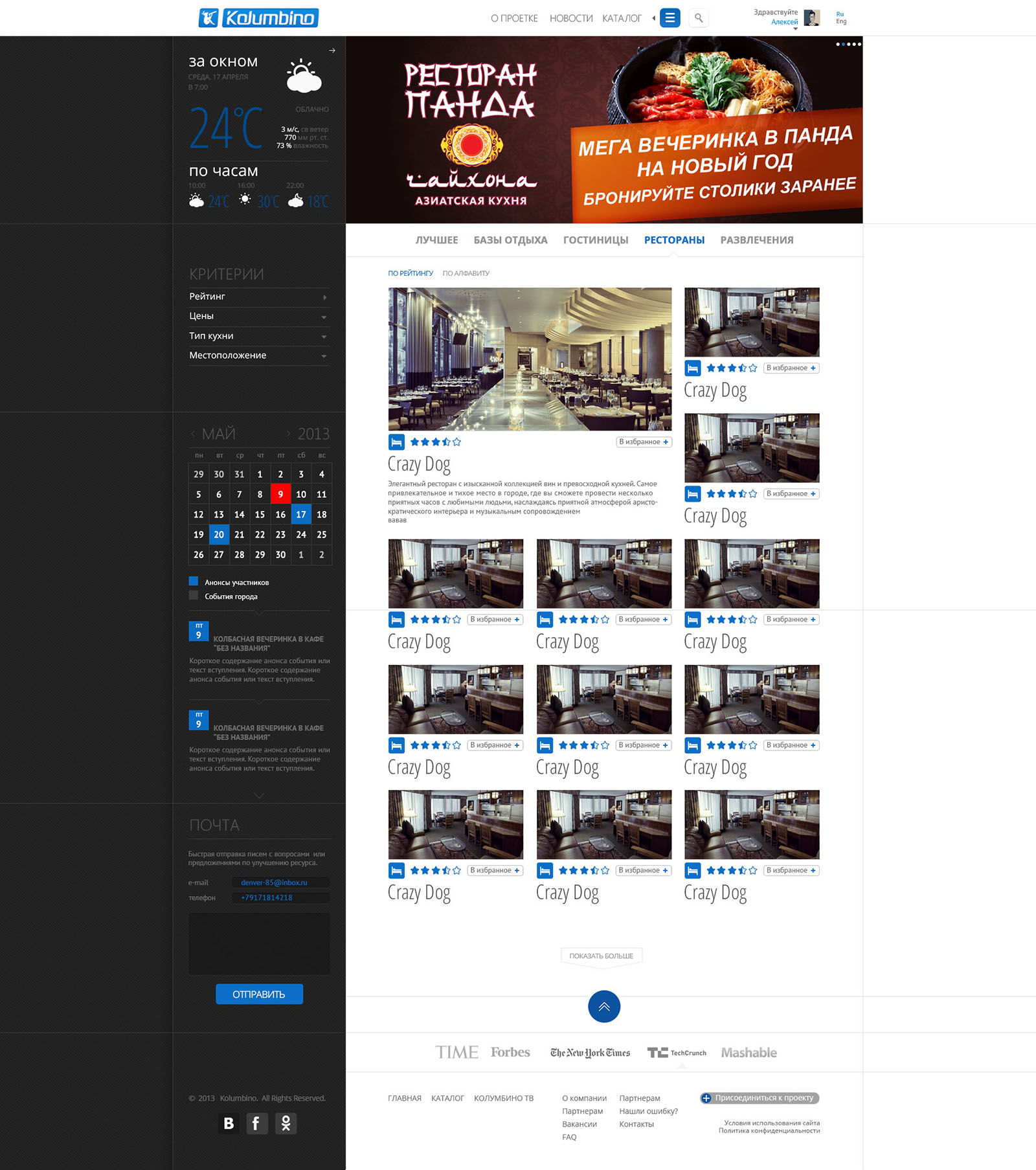Expand the 'Тип кухни' criterion dropdown
Image resolution: width=1036 pixels, height=1170 pixels.
259,336
